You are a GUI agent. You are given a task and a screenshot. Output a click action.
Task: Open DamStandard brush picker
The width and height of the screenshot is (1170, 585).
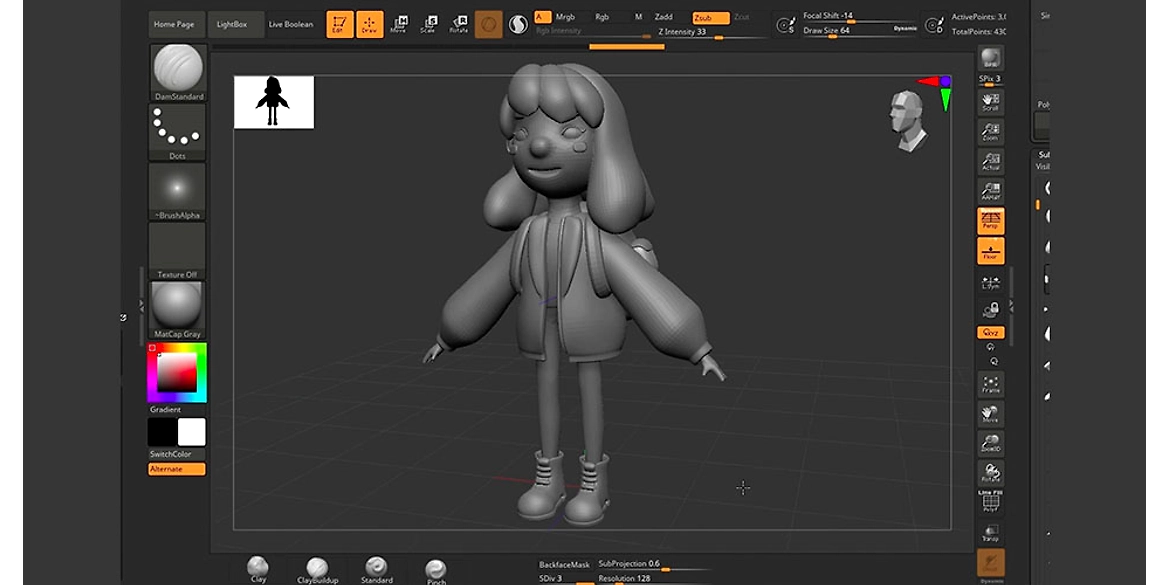178,72
